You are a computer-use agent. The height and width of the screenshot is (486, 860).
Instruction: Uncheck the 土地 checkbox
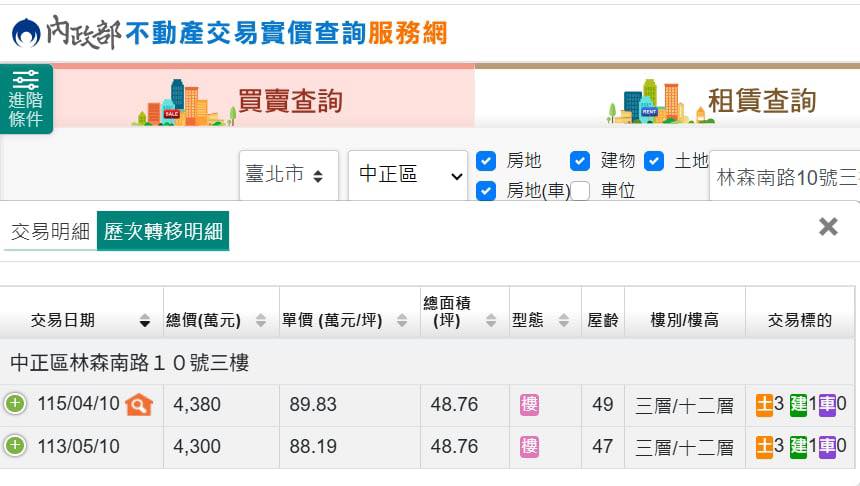[654, 161]
